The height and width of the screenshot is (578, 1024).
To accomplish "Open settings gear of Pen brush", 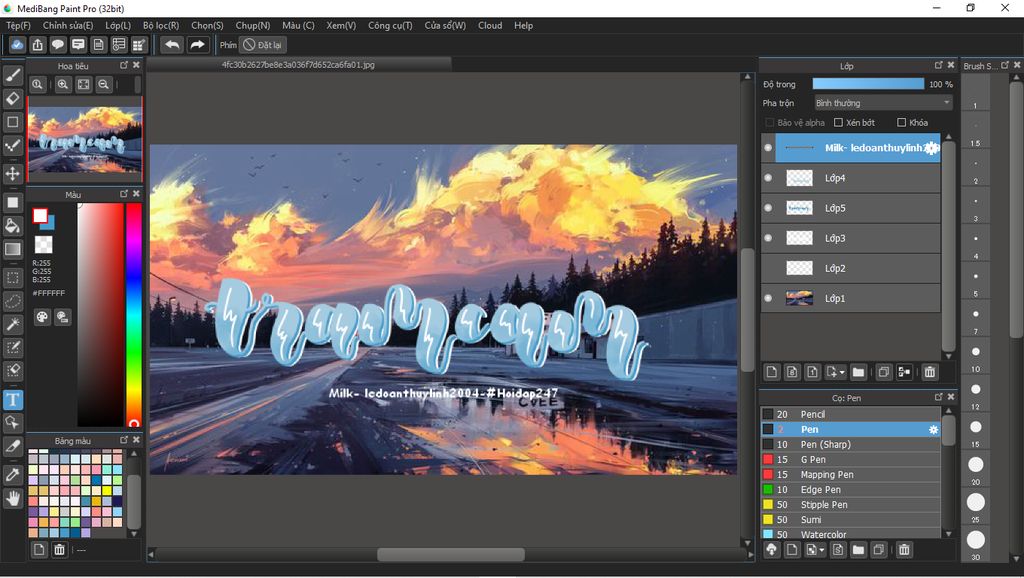I will [933, 429].
